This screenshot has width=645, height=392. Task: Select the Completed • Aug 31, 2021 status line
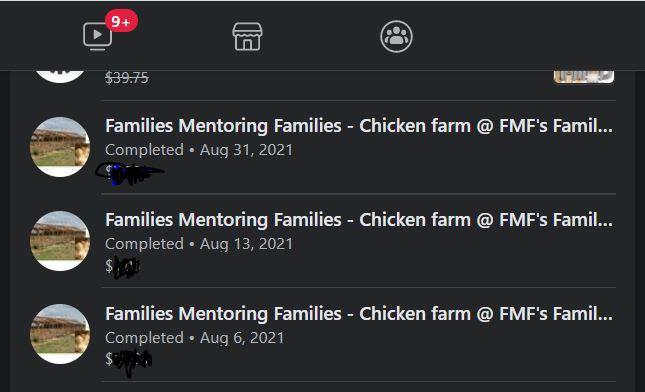tap(199, 150)
